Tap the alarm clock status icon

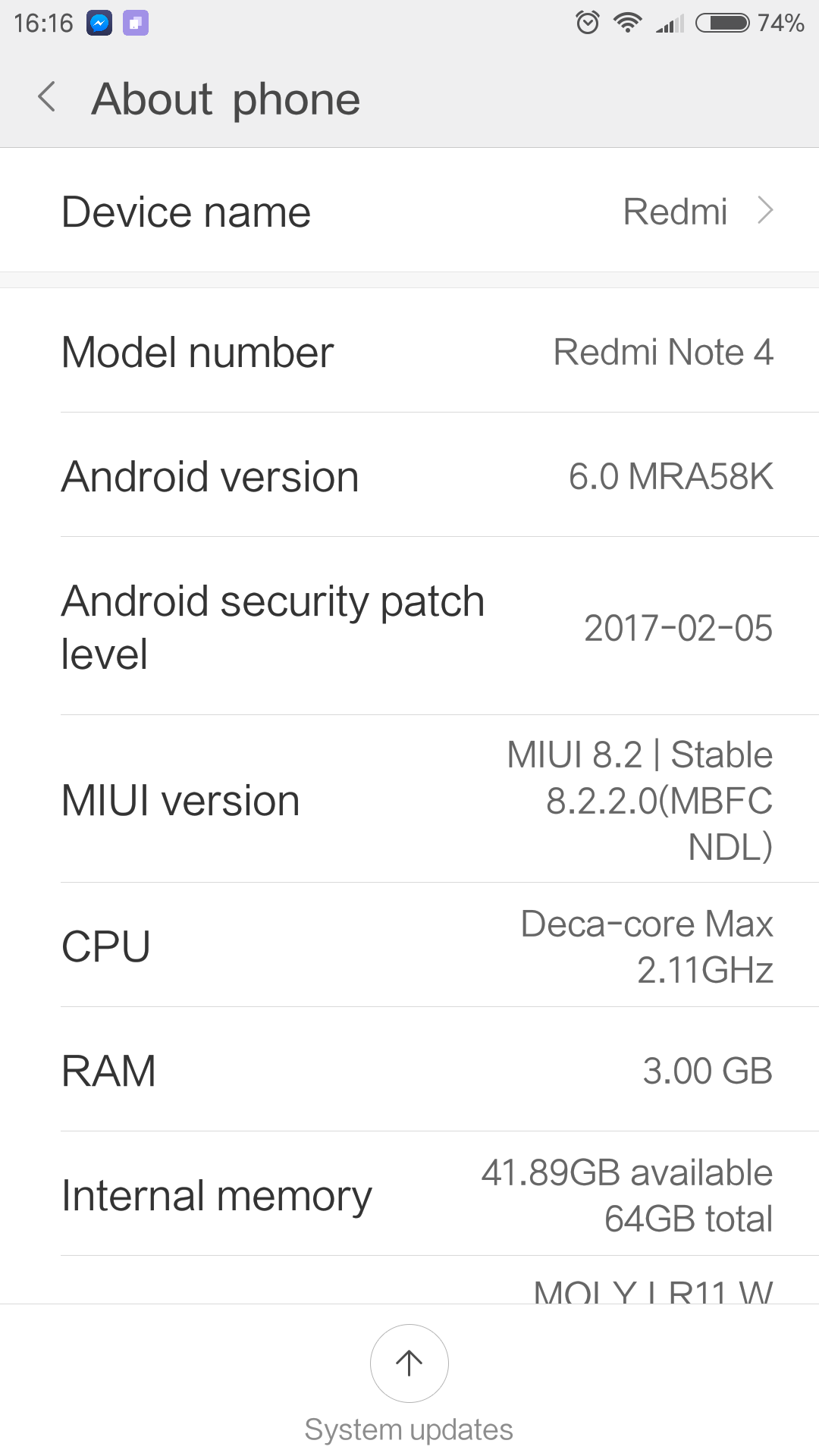(x=587, y=23)
